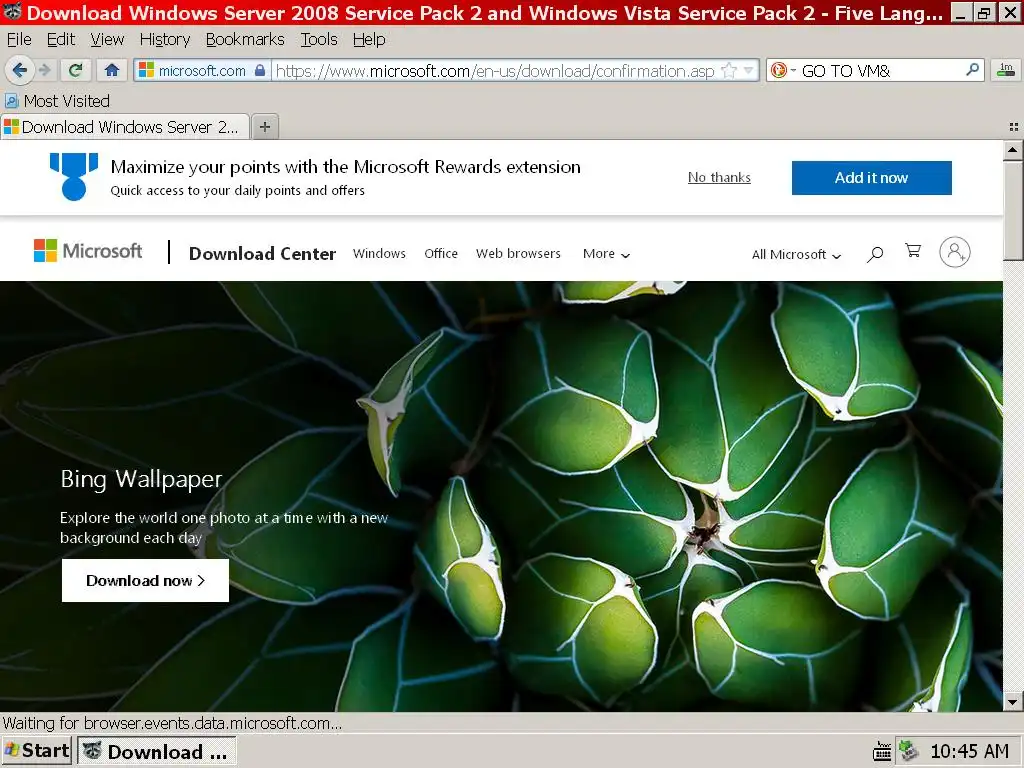The width and height of the screenshot is (1024, 768).
Task: Open the Bookmarks menu
Action: click(x=245, y=40)
